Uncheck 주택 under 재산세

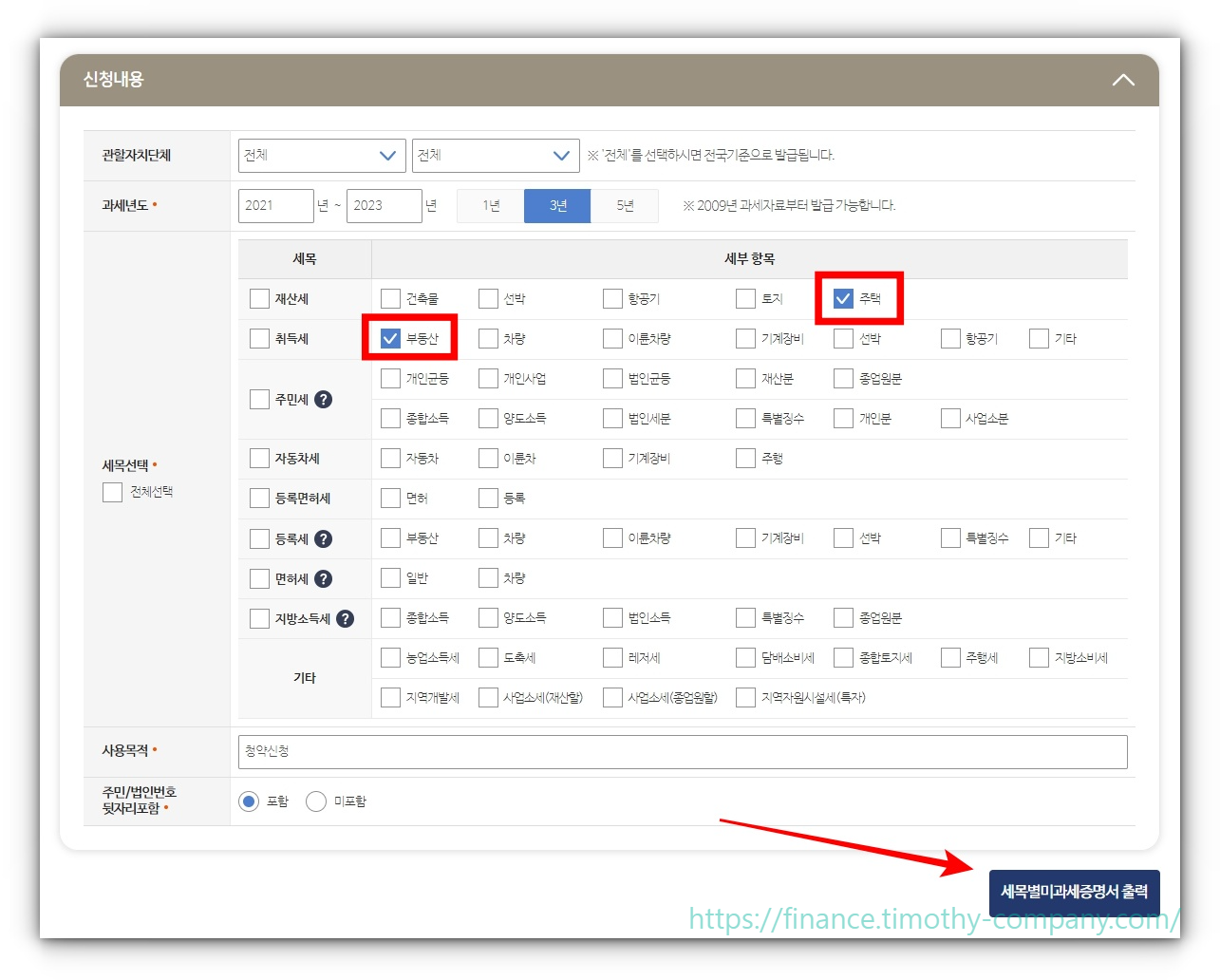coord(843,299)
